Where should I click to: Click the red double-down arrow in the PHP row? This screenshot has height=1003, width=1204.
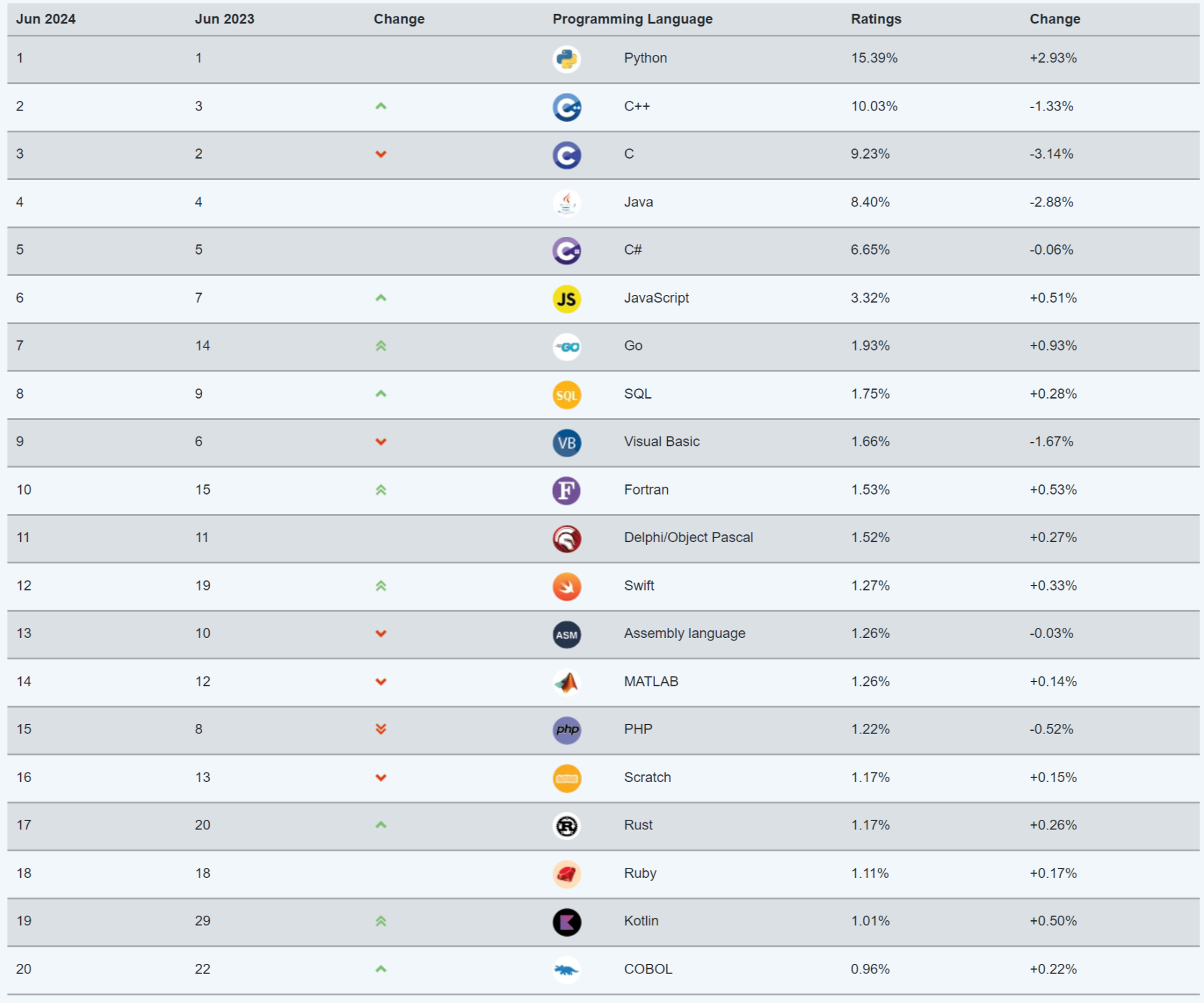click(x=381, y=729)
